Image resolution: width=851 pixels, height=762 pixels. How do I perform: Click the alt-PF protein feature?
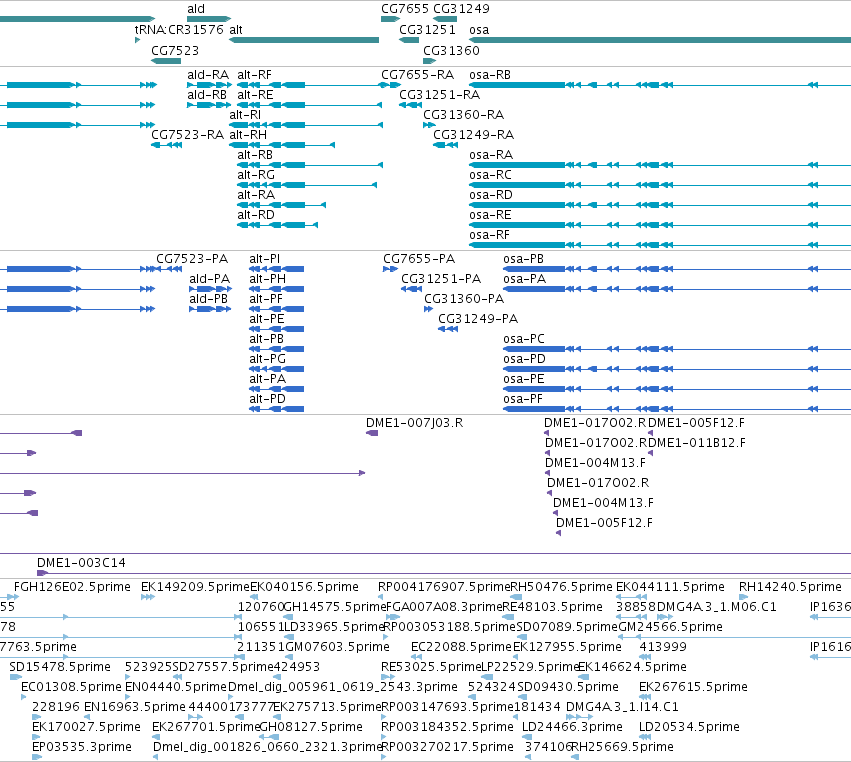point(276,309)
